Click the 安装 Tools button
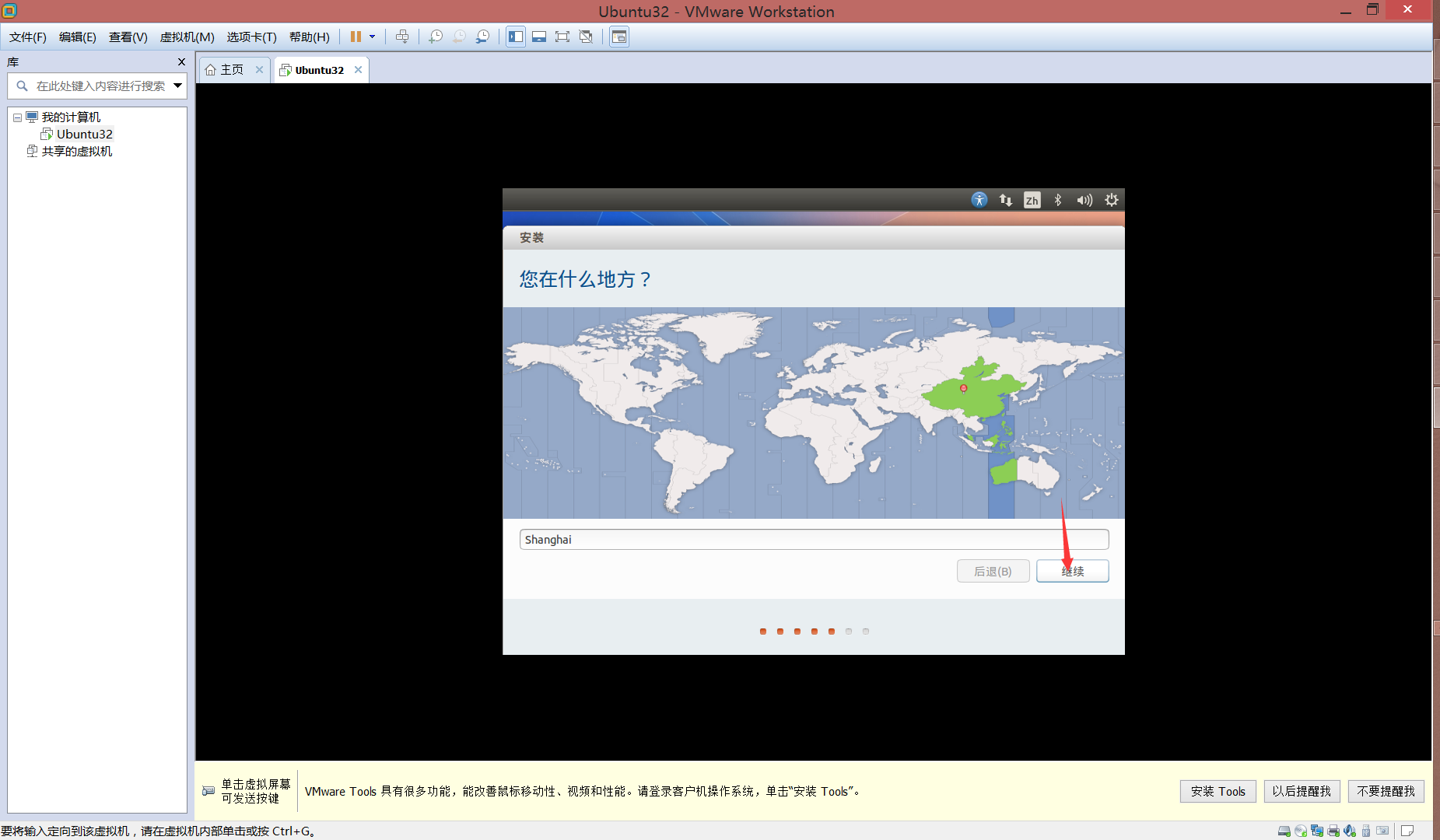Image resolution: width=1440 pixels, height=840 pixels. [1218, 791]
